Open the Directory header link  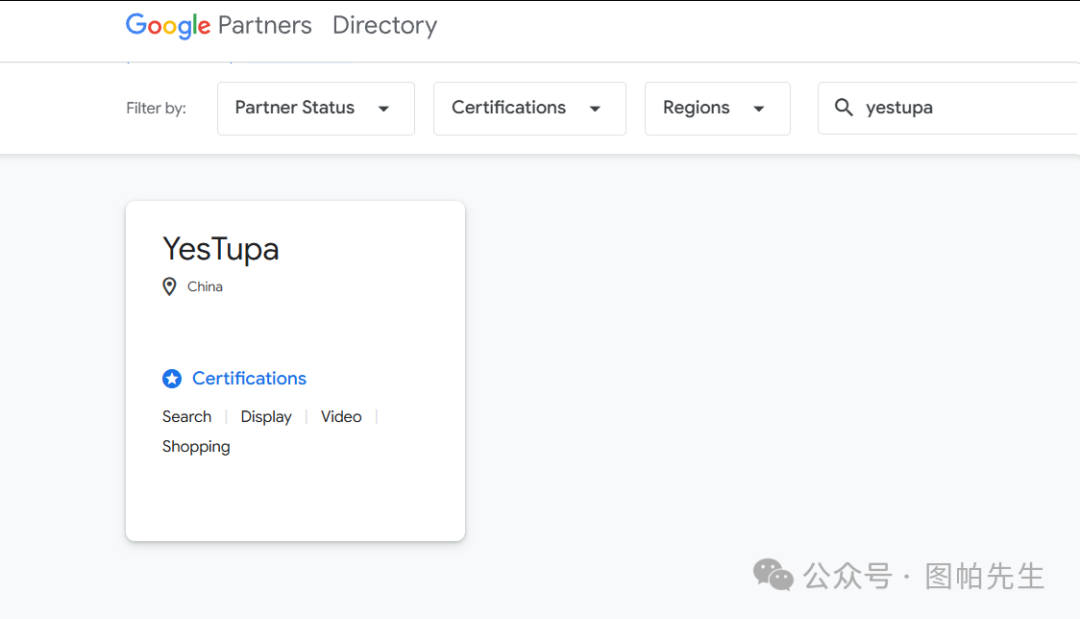tap(384, 25)
